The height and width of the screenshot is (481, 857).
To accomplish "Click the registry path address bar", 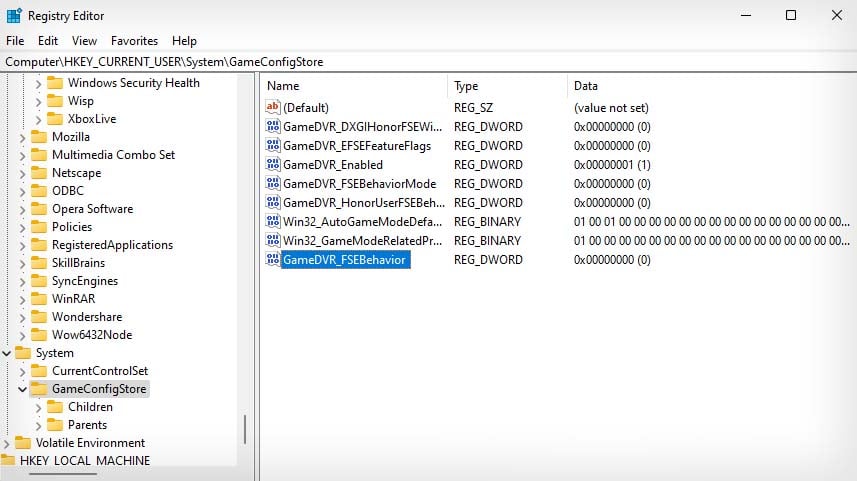I will click(x=428, y=62).
